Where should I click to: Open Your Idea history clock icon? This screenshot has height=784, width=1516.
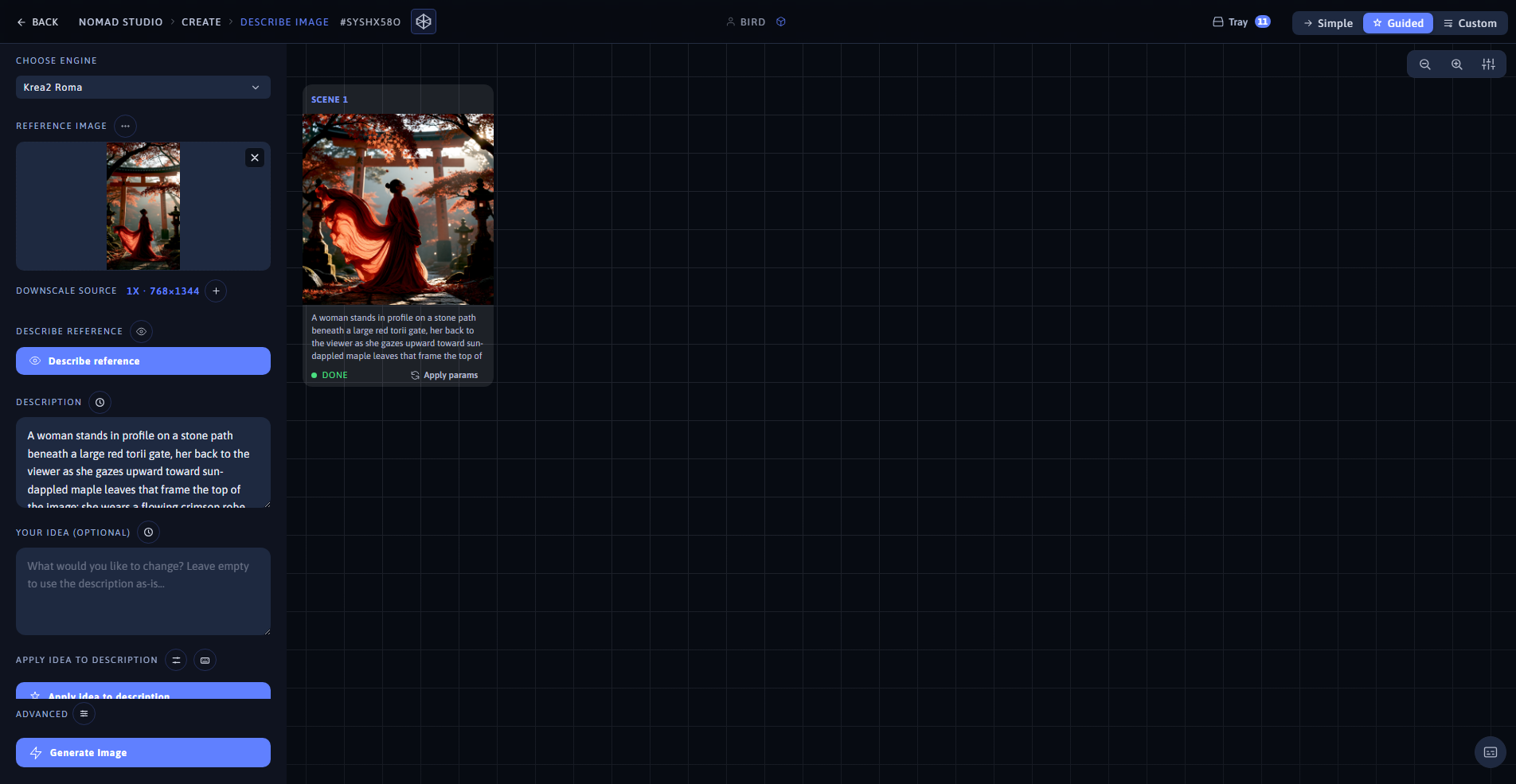pyautogui.click(x=148, y=532)
